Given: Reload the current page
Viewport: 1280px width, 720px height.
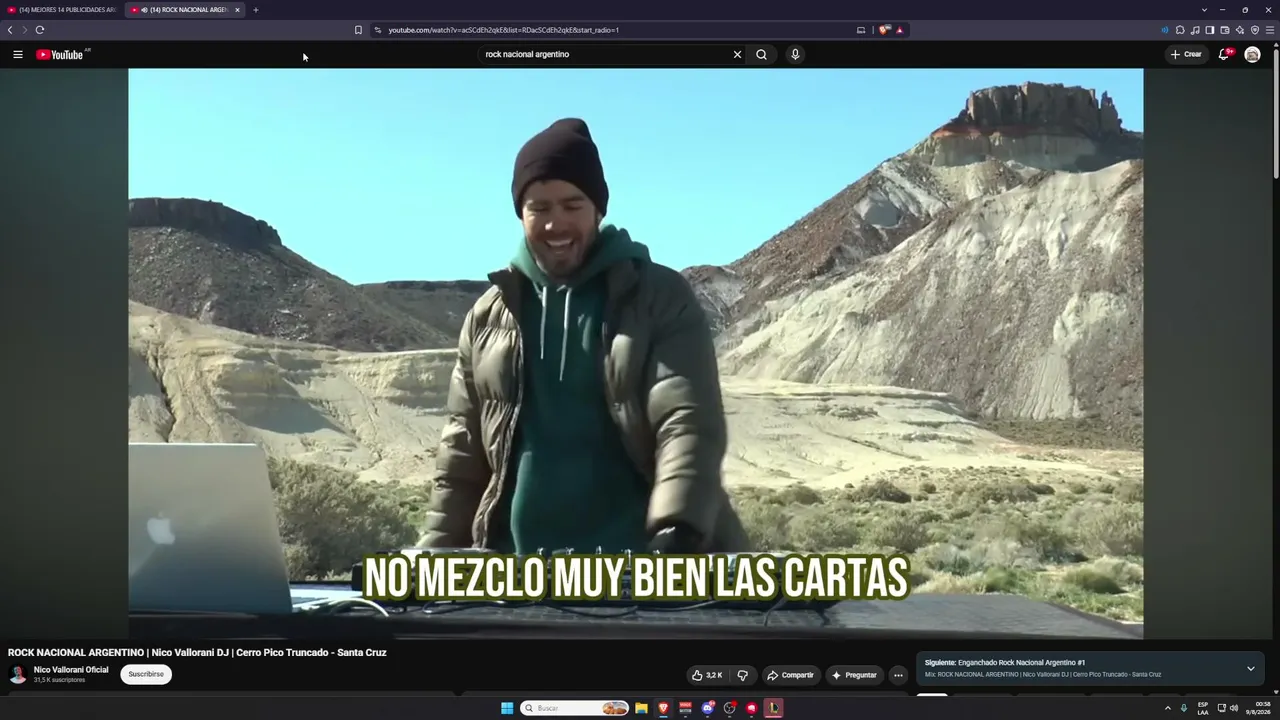Looking at the screenshot, I should click(x=40, y=30).
